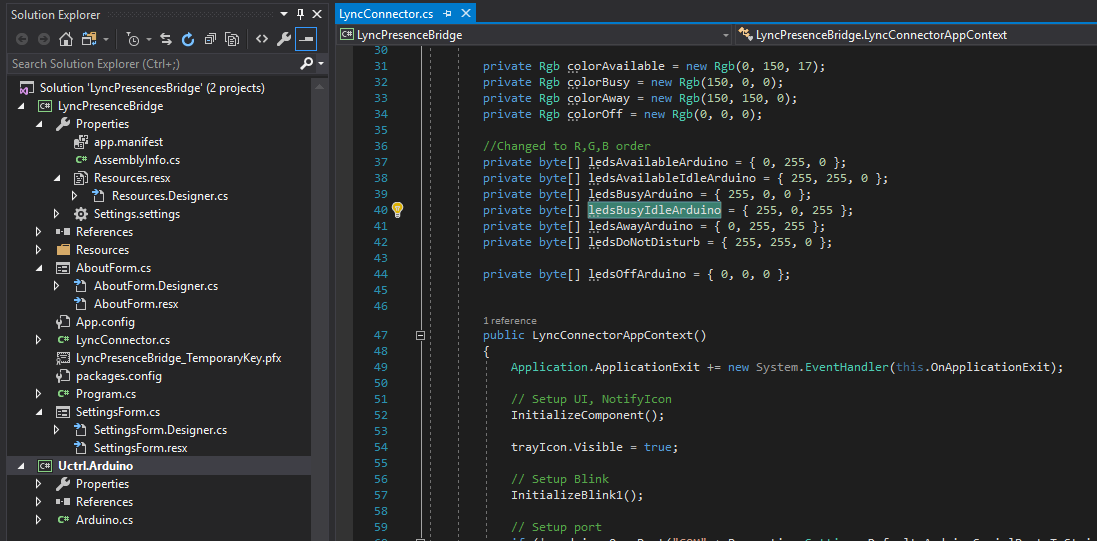Collapse the LyncPresenceBridge project node
The width and height of the screenshot is (1097, 541).
click(21, 106)
